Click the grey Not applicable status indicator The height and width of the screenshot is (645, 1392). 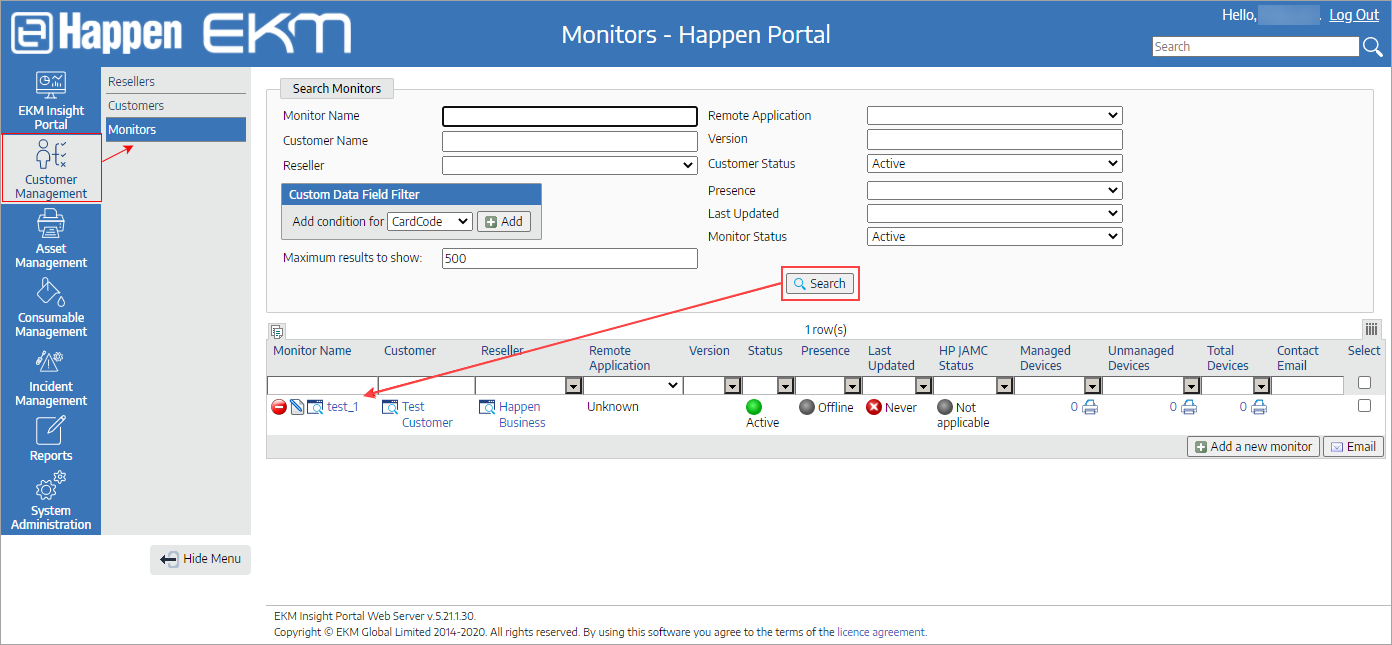pos(944,407)
